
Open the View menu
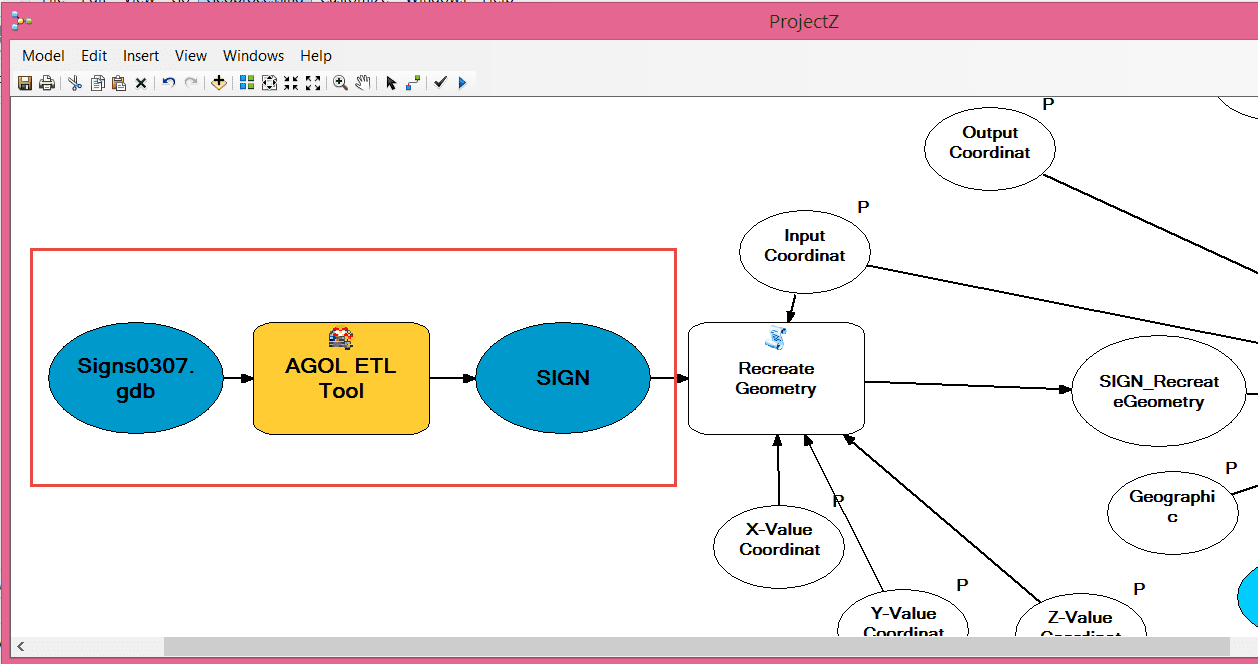pyautogui.click(x=191, y=56)
